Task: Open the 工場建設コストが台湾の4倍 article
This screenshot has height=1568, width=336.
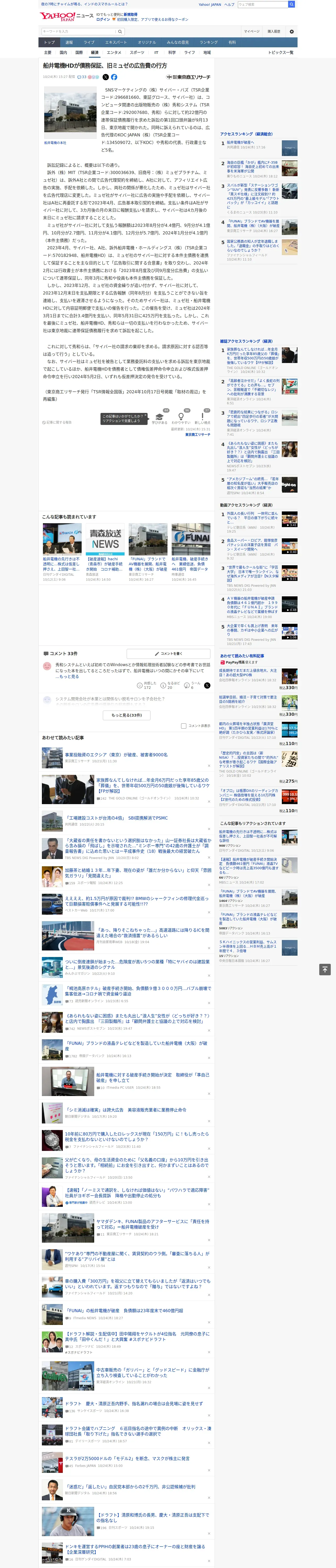Action: (116, 818)
